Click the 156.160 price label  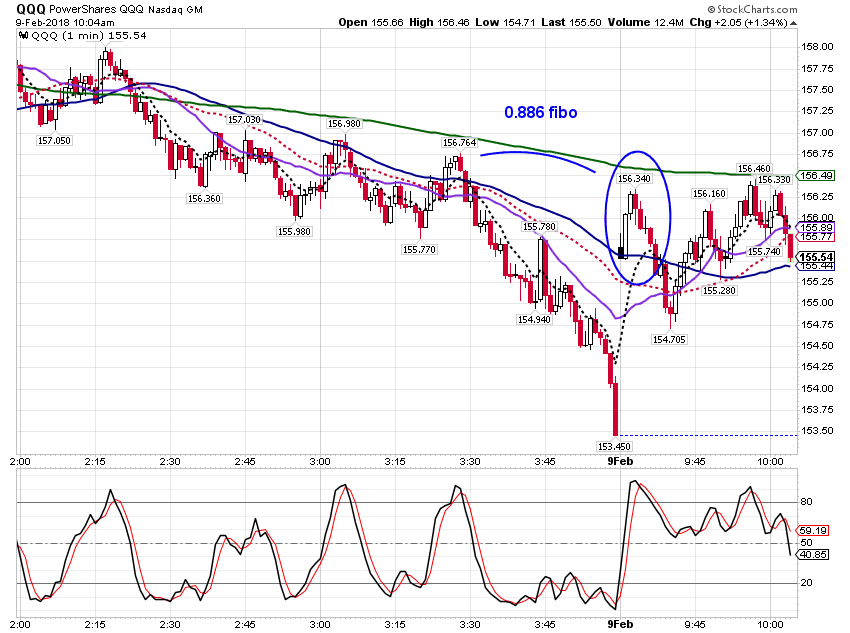pos(709,193)
